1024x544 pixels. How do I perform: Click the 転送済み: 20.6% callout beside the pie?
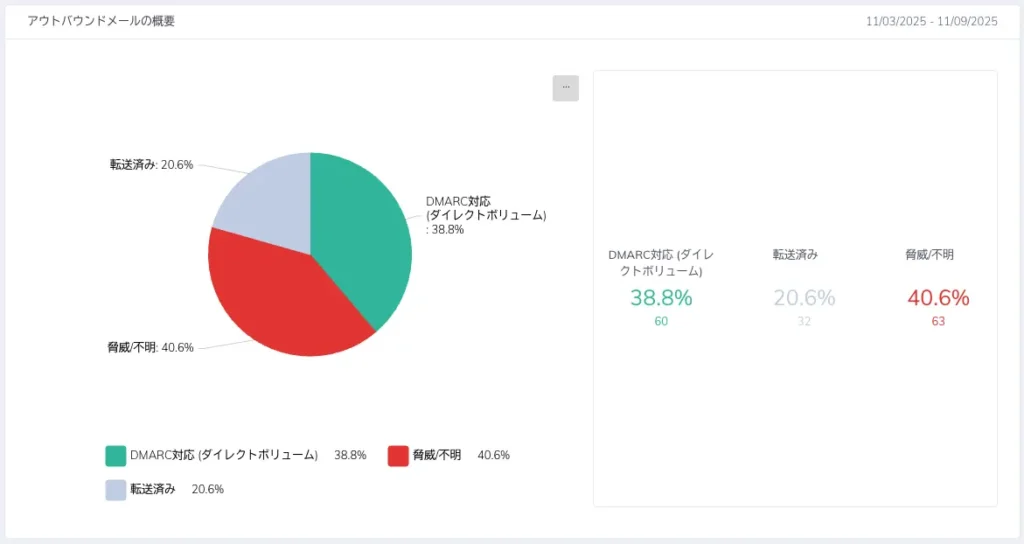(151, 165)
